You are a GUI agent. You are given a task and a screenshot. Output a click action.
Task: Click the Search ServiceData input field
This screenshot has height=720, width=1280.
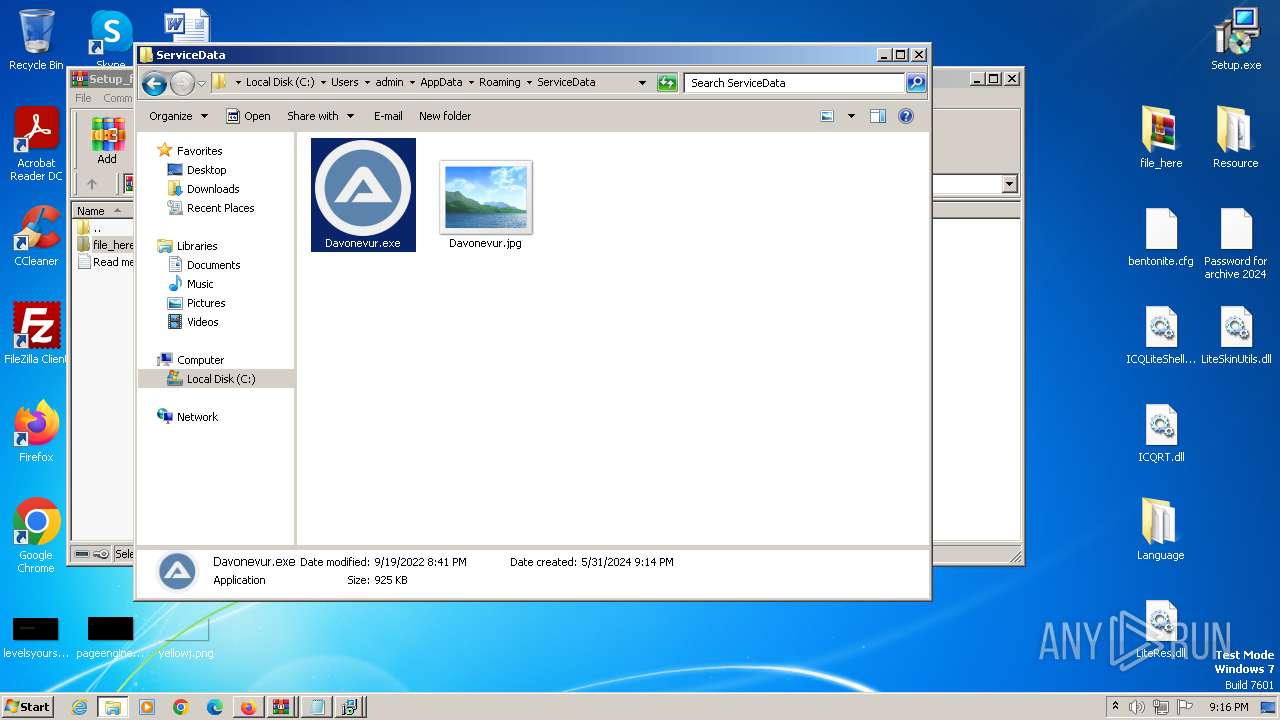(795, 83)
